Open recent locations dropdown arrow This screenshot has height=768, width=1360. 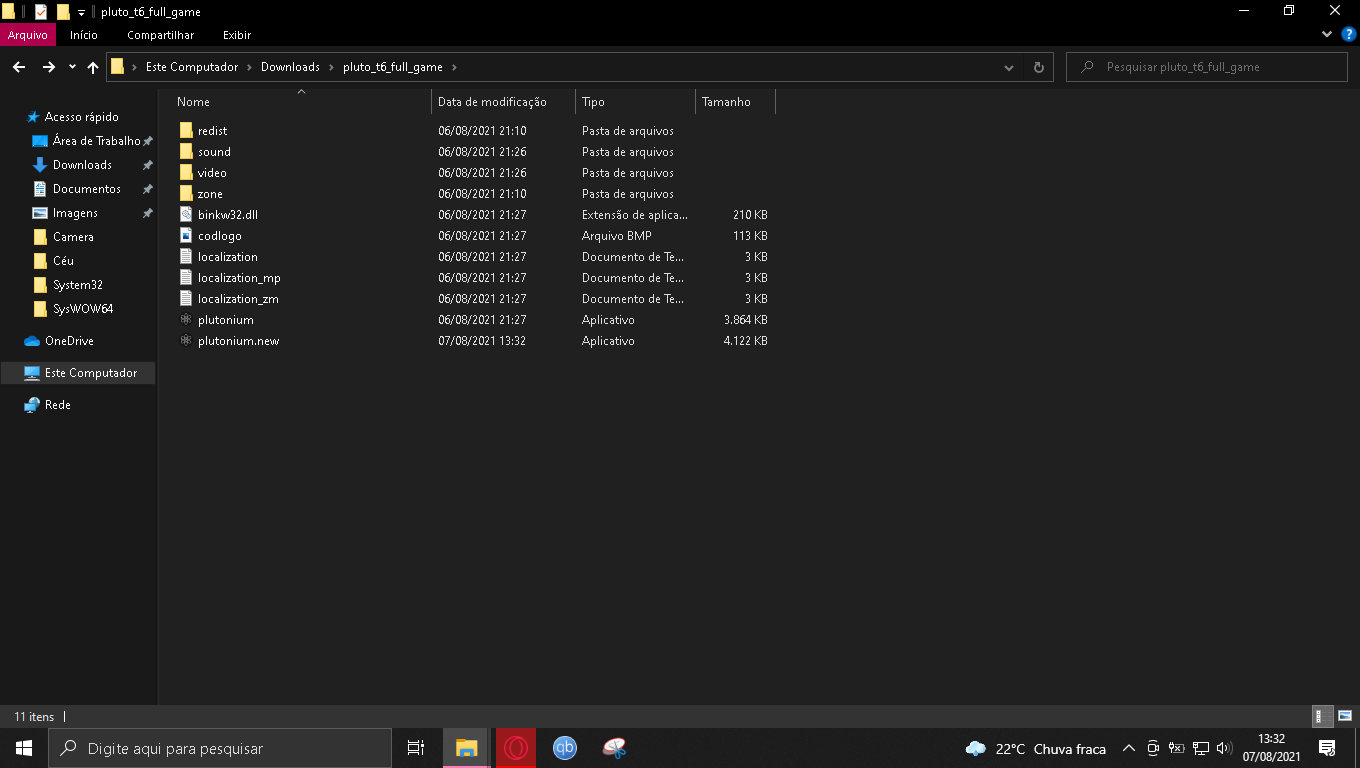click(x=72, y=67)
